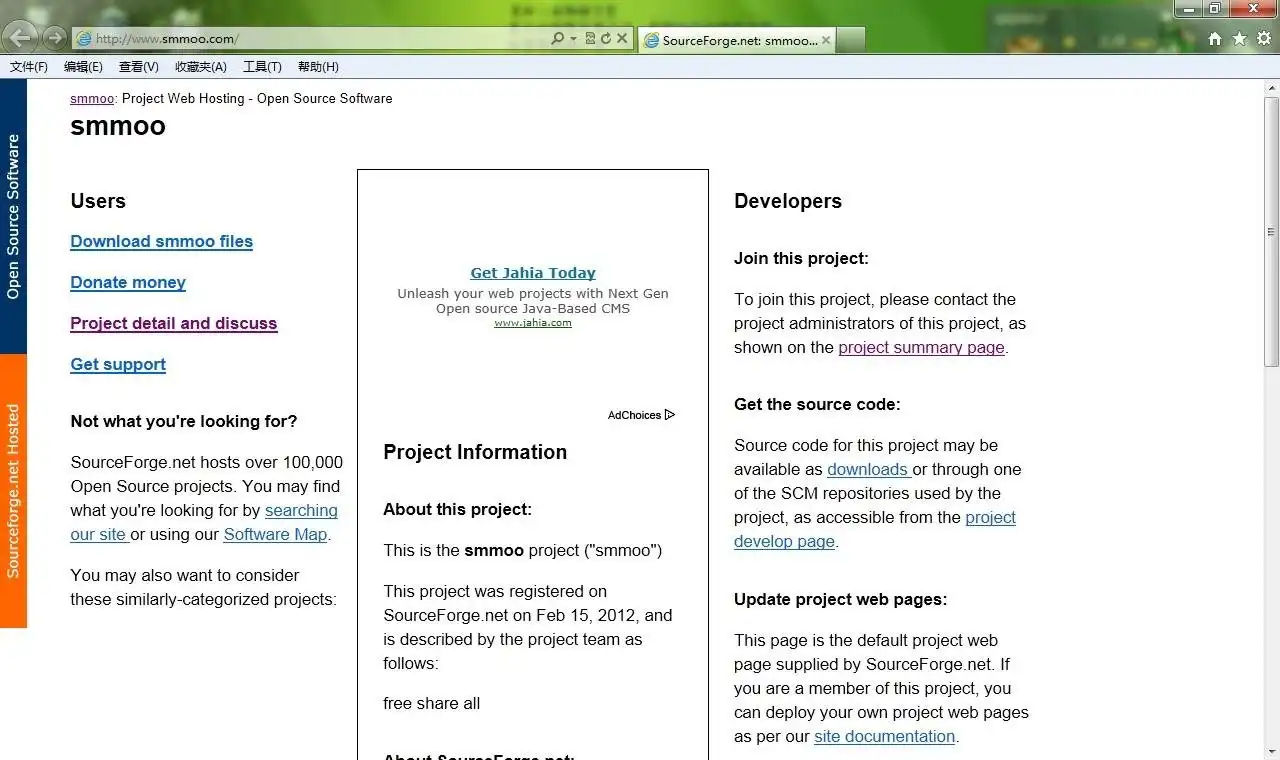The image size is (1280, 760).
Task: Click the scrollbar up arrow
Action: [1271, 87]
